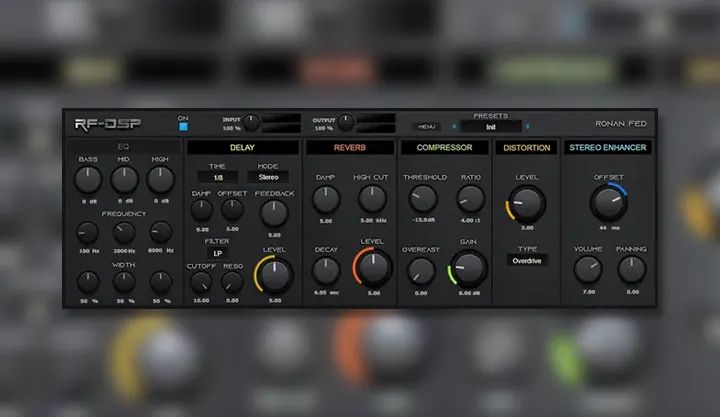The image size is (720, 417).
Task: Go to previous preset with left arrow
Action: click(x=454, y=126)
